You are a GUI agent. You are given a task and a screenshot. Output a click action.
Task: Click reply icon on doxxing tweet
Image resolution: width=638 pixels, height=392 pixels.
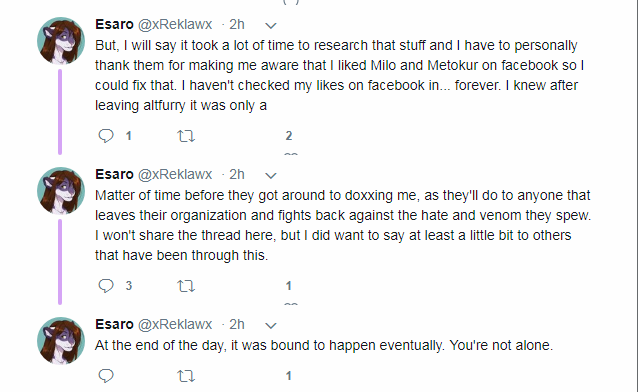click(106, 286)
